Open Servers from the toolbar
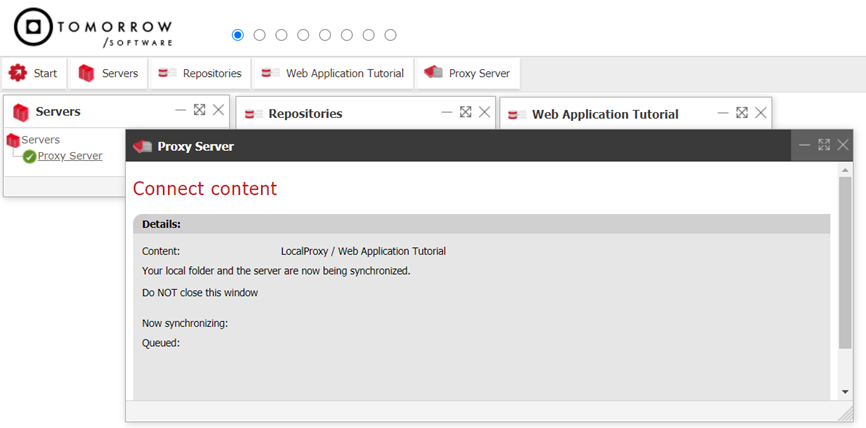 point(108,73)
